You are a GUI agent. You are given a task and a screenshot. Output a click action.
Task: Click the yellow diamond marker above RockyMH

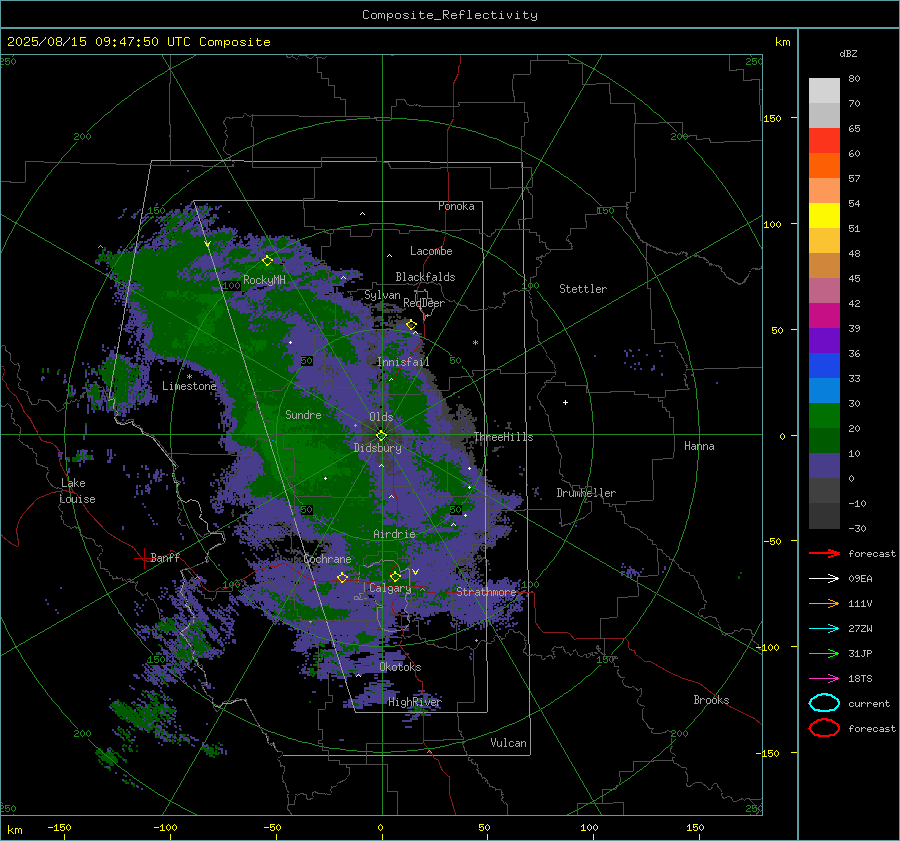(x=267, y=261)
